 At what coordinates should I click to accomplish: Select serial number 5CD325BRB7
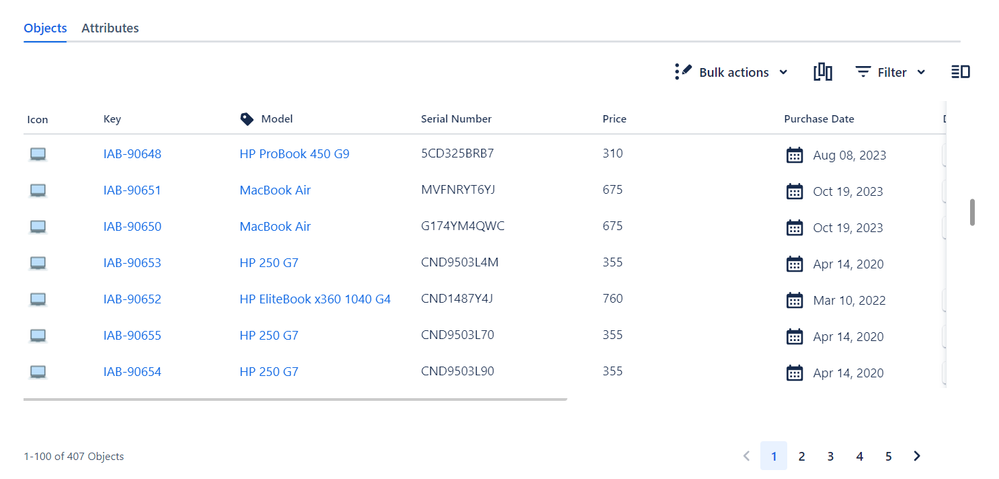pyautogui.click(x=457, y=154)
